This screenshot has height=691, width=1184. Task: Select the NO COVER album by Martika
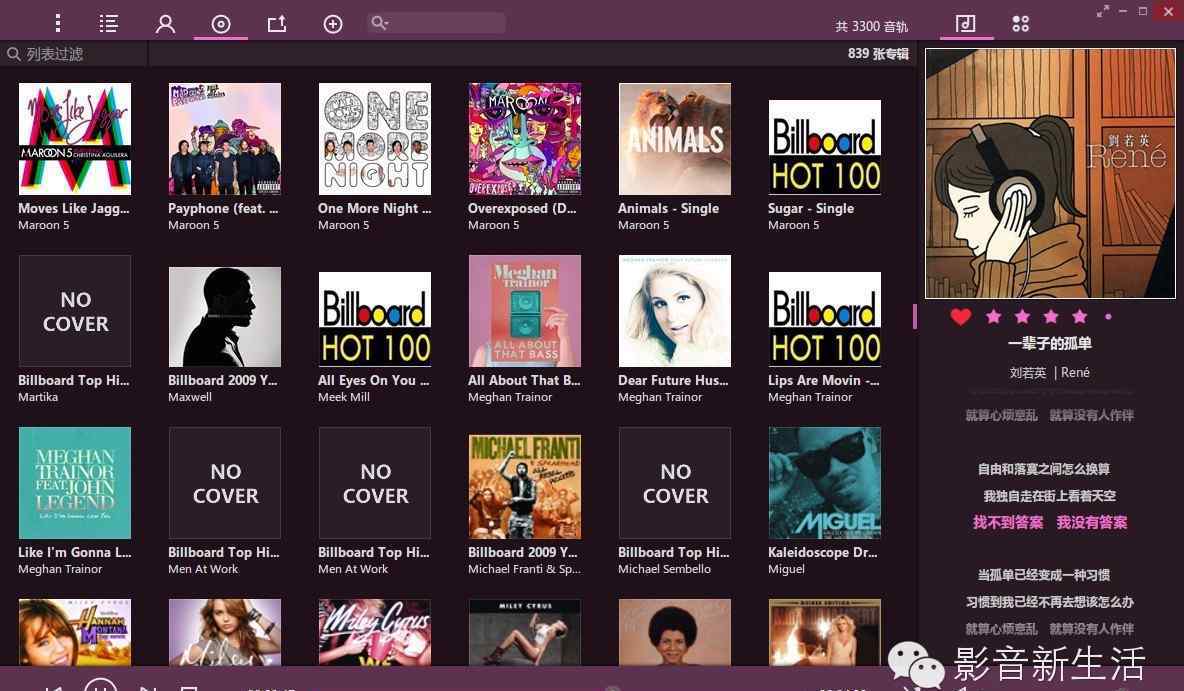pyautogui.click(x=75, y=311)
